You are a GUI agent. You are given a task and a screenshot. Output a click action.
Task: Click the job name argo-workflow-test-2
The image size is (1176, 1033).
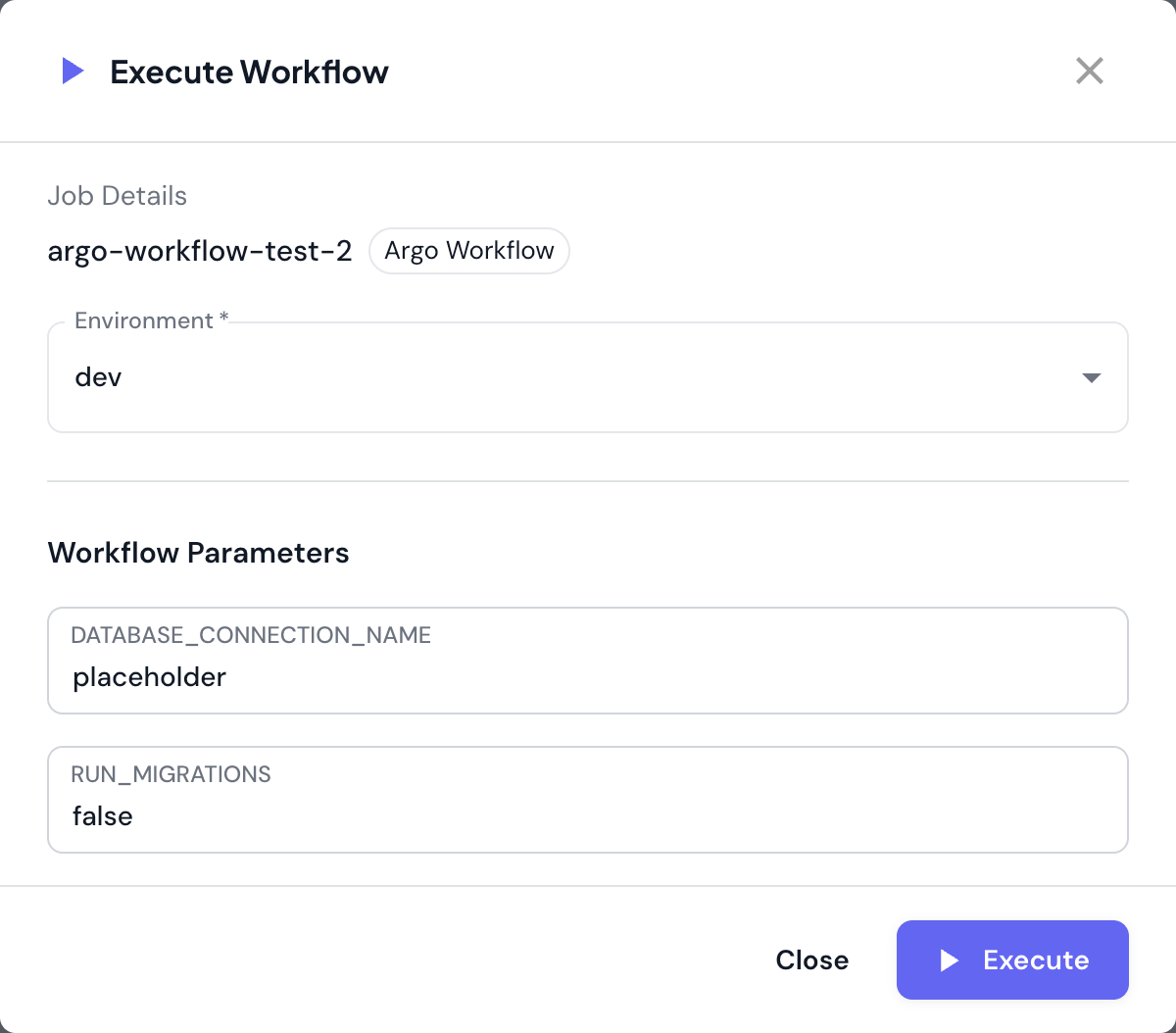pyautogui.click(x=200, y=251)
